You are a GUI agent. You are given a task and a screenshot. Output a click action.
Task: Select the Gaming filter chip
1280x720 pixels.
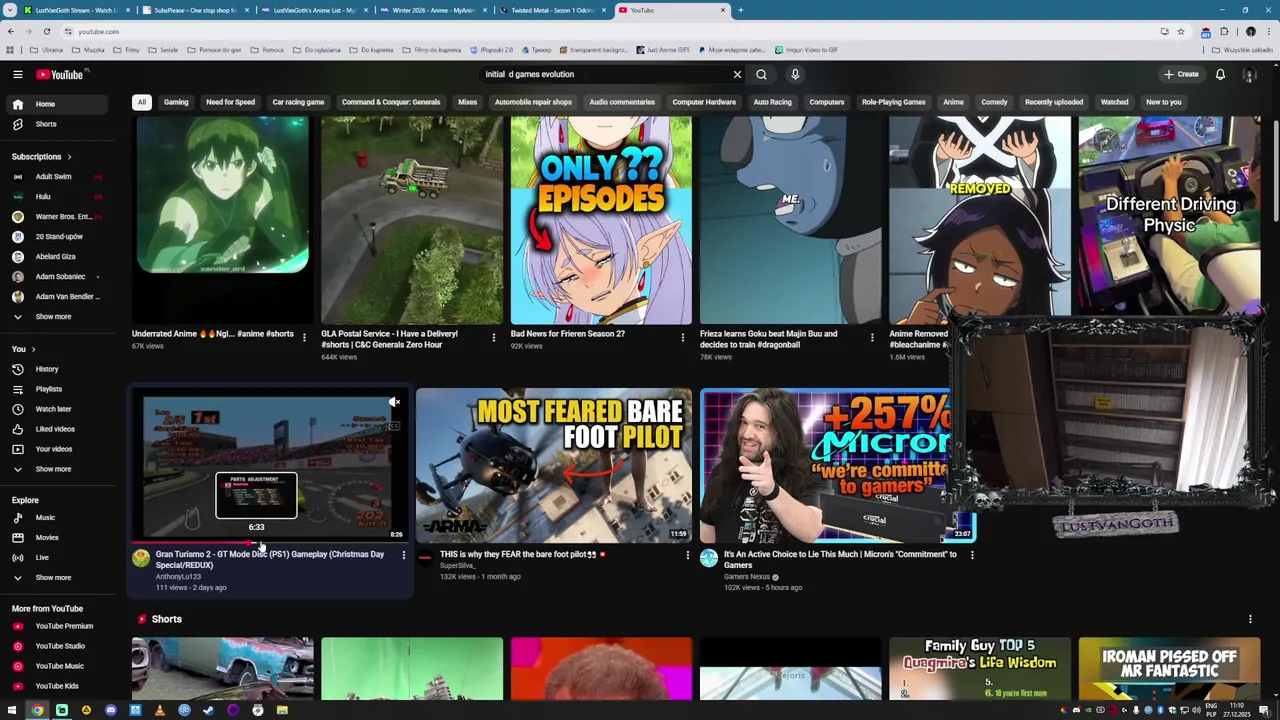click(x=176, y=102)
